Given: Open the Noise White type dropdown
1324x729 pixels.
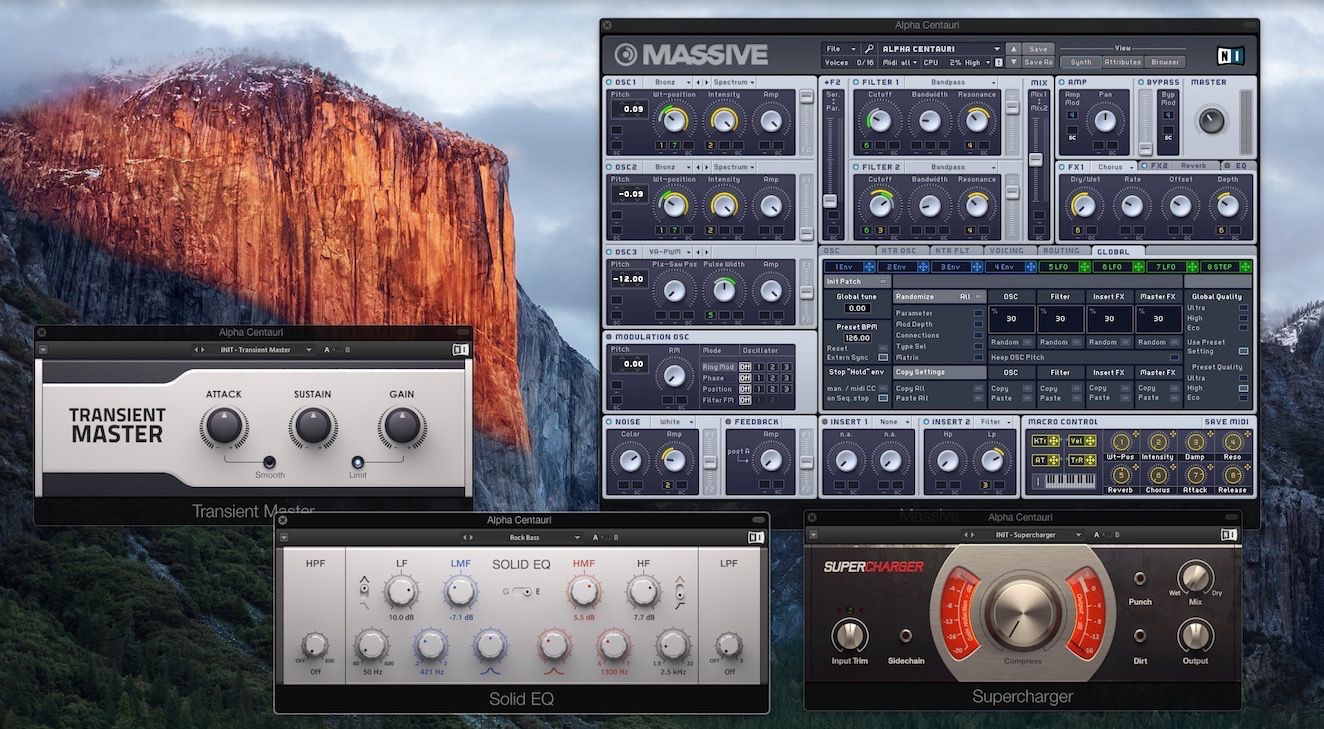Looking at the screenshot, I should [673, 422].
